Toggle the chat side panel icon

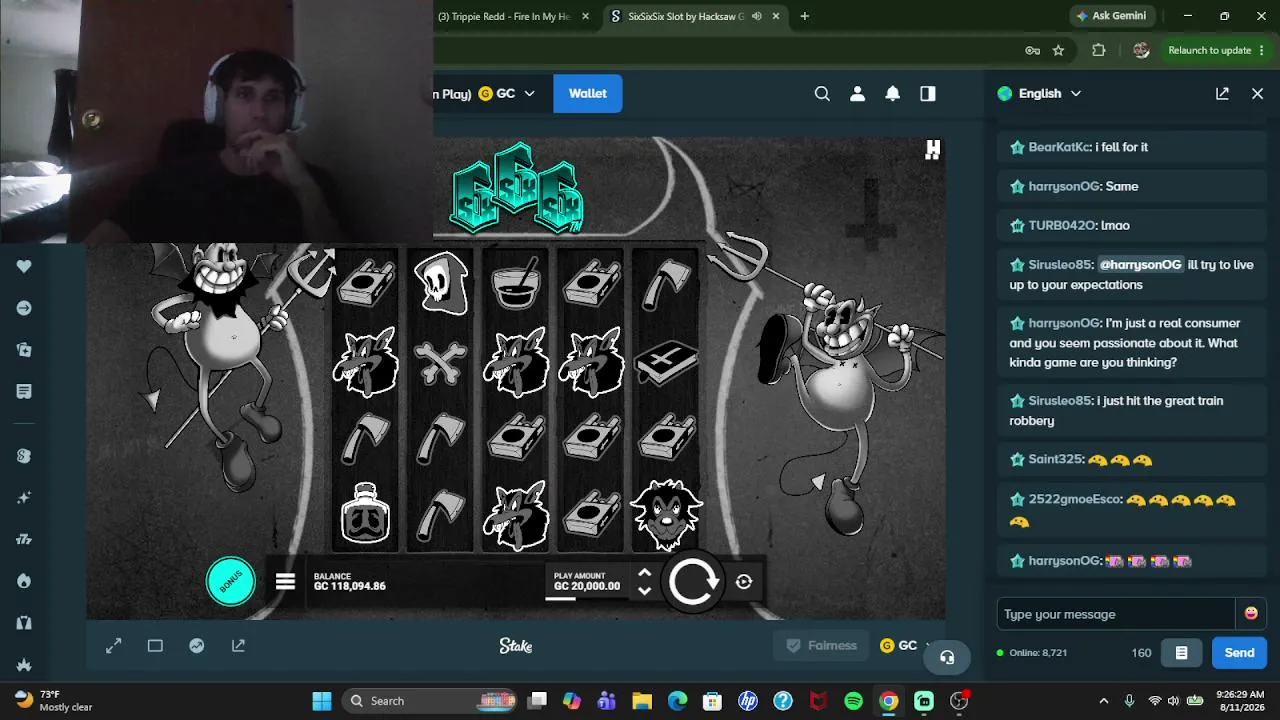click(928, 93)
